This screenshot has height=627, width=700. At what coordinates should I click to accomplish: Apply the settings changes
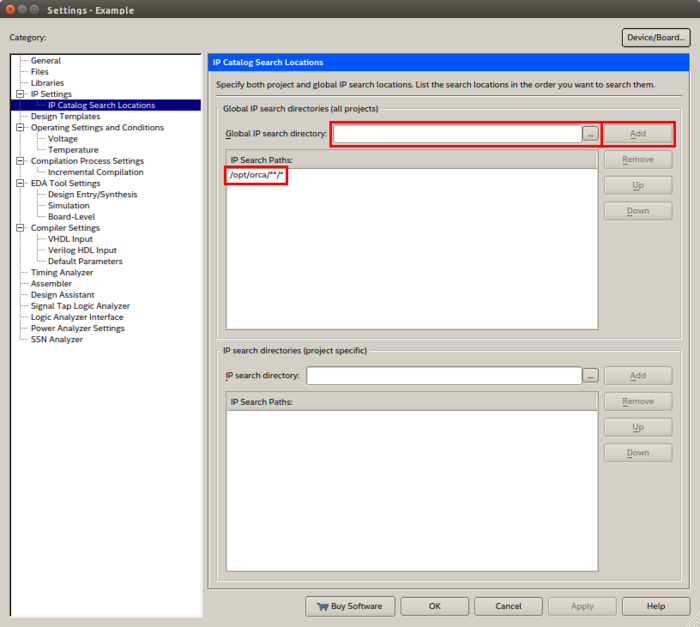pos(582,606)
